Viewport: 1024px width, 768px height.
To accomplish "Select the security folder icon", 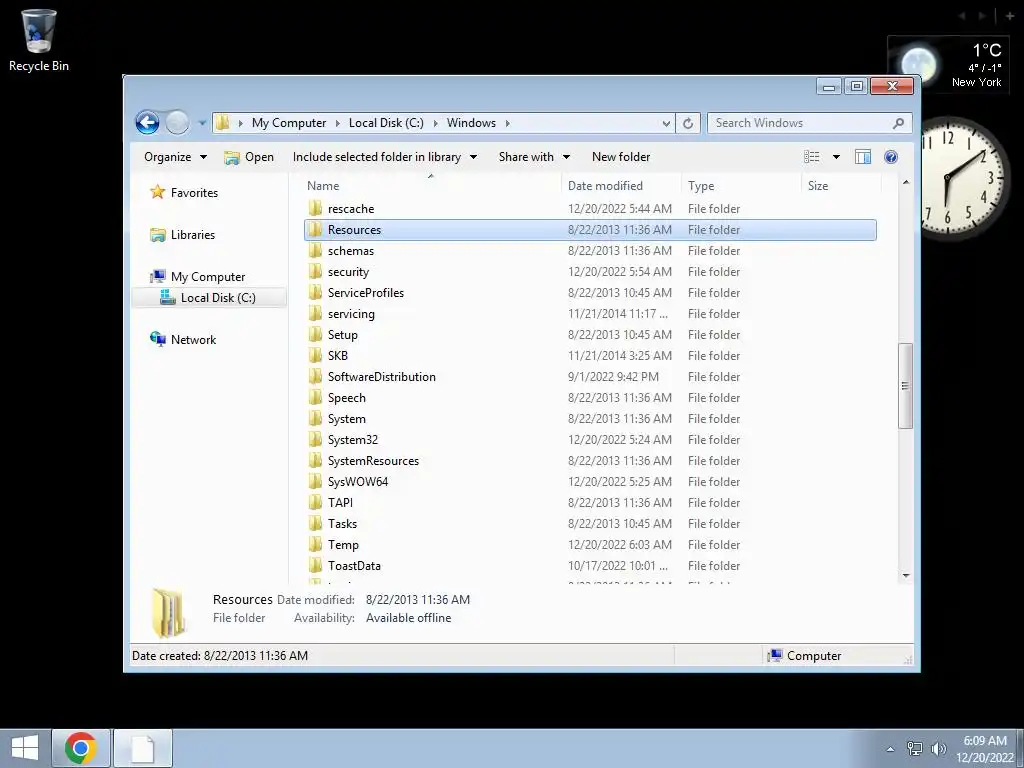I will click(x=315, y=272).
